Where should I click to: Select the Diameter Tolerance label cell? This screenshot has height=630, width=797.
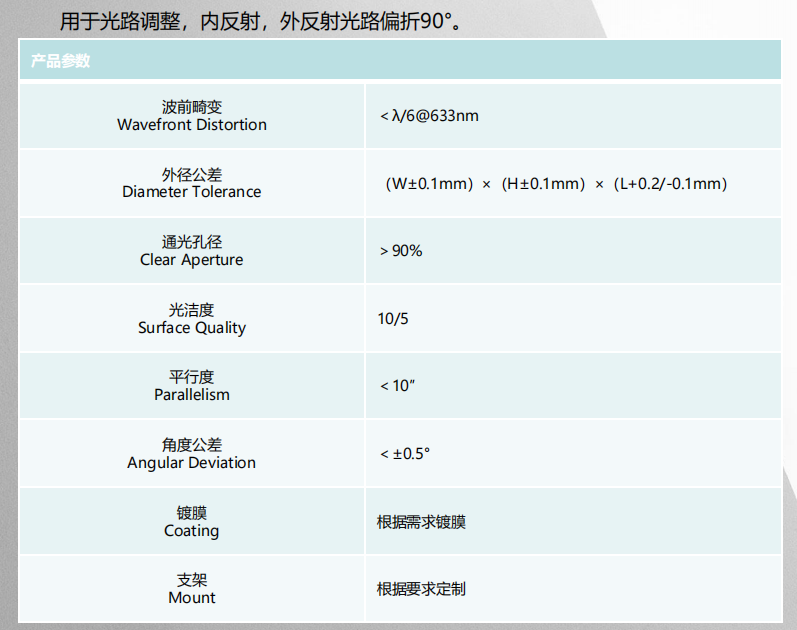(x=192, y=183)
